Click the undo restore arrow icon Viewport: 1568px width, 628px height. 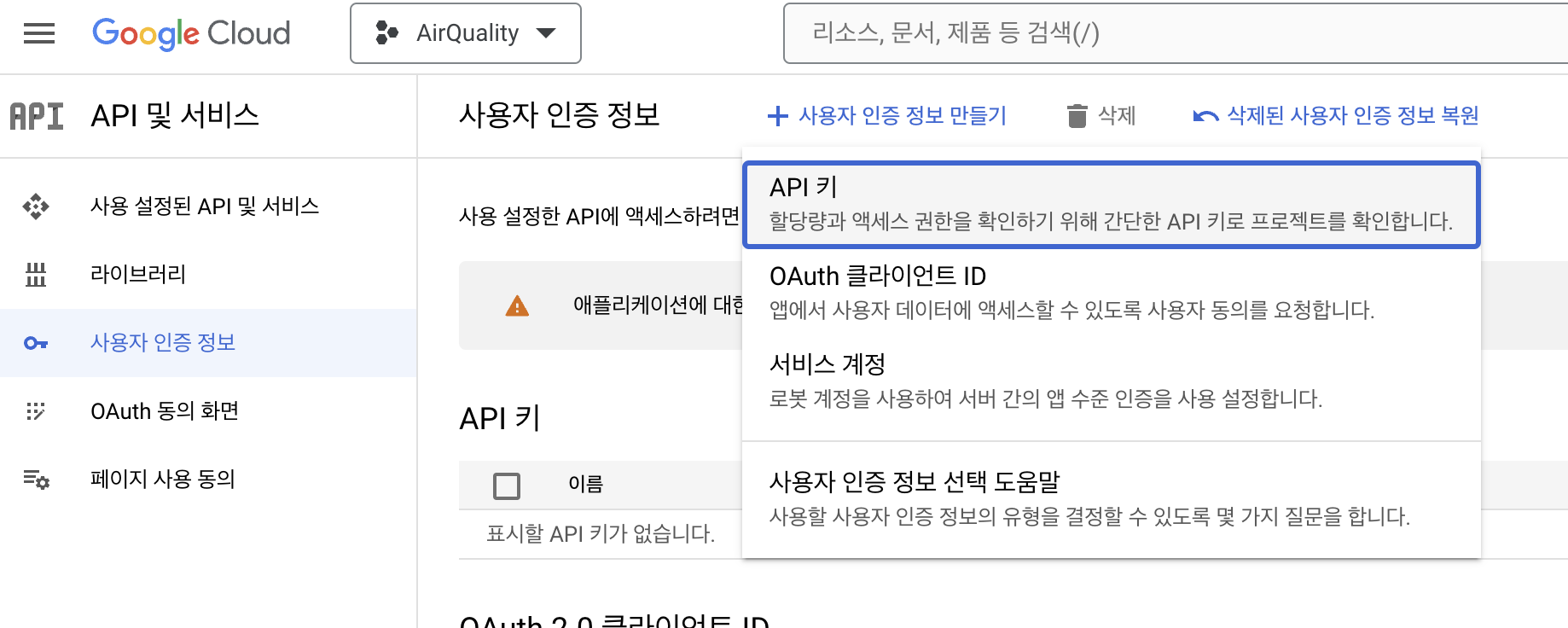click(x=1205, y=116)
